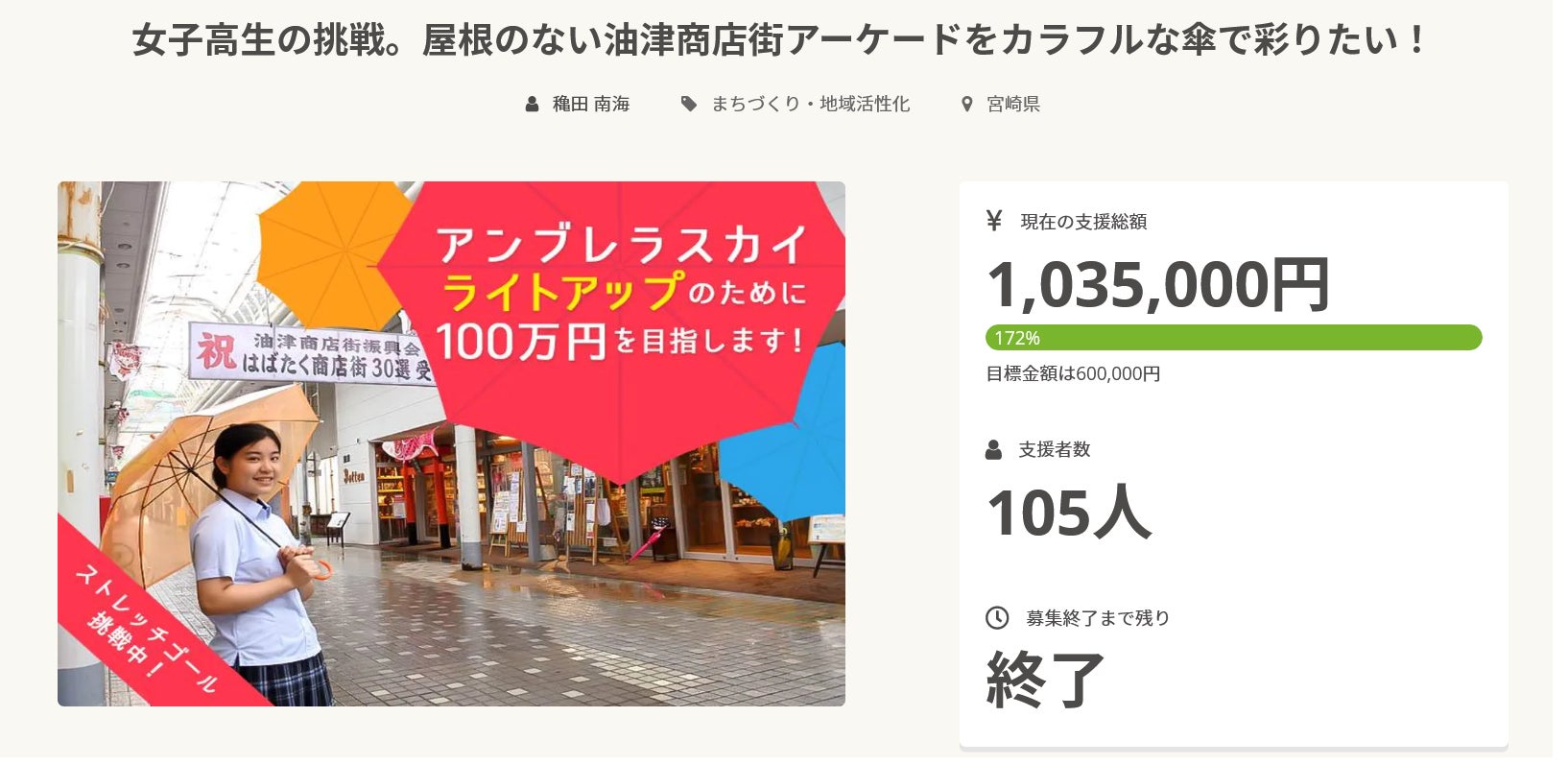The height and width of the screenshot is (765, 1568).
Task: Click the 募集終了まで残り label
Action: [x=1098, y=618]
